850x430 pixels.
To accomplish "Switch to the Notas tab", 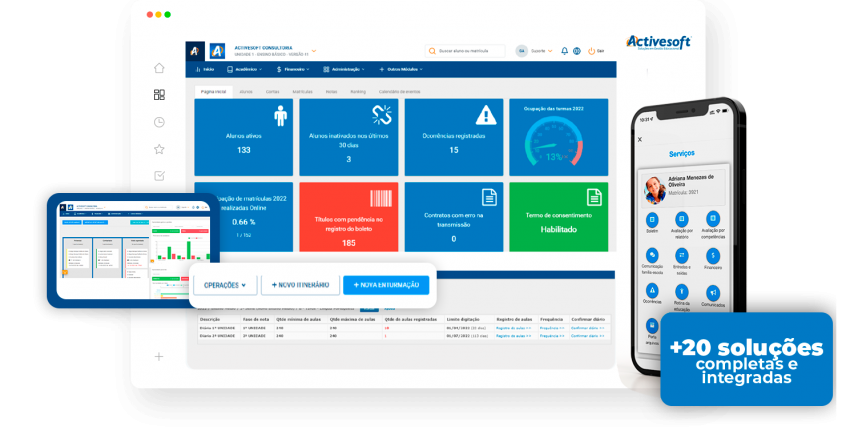I will pyautogui.click(x=331, y=92).
